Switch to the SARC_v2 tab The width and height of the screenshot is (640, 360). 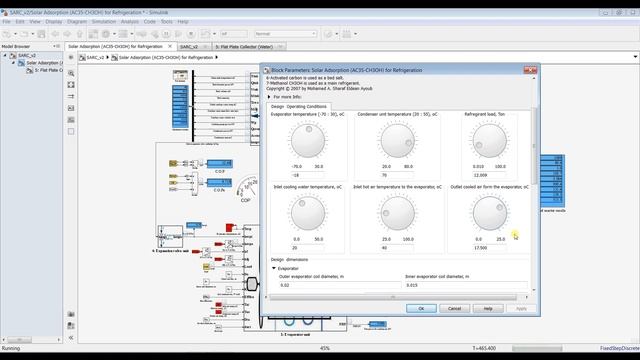[x=189, y=47]
